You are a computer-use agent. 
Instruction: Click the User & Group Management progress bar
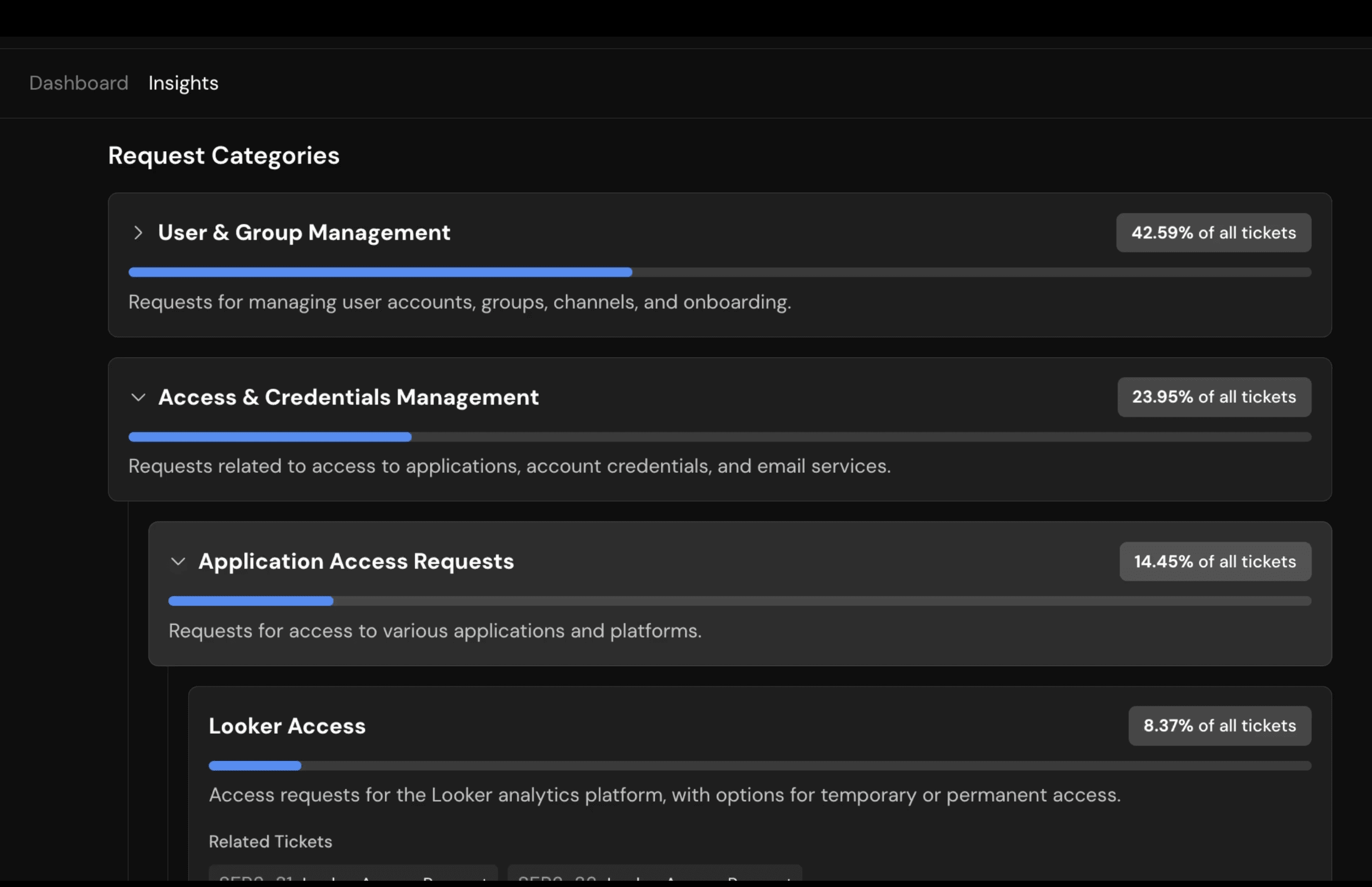pyautogui.click(x=719, y=272)
